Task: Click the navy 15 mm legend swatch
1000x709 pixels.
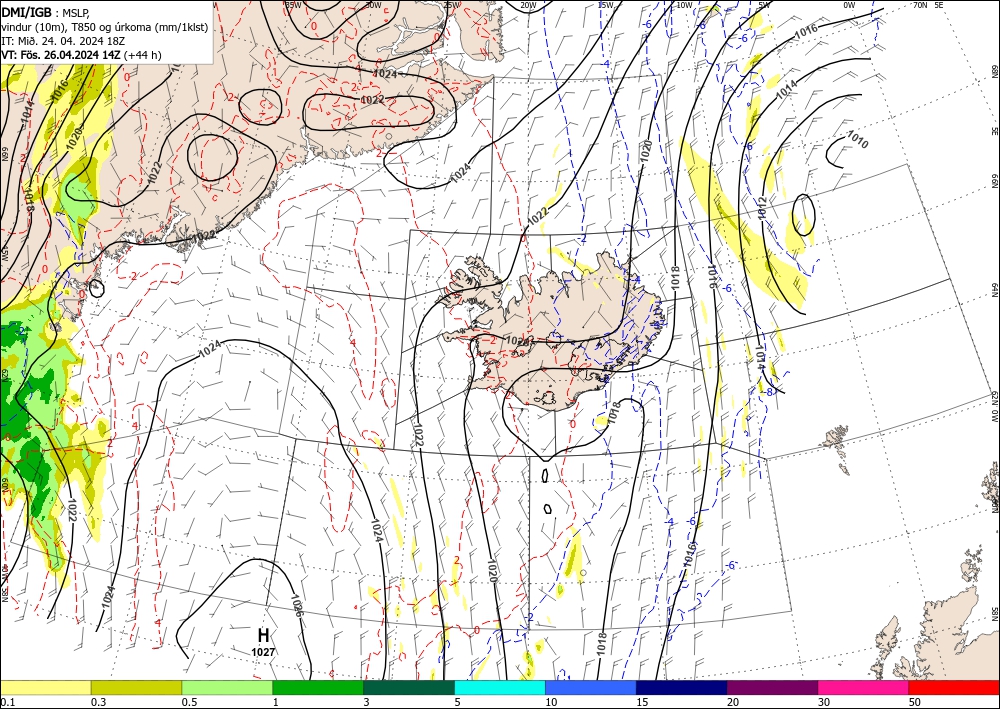Action: point(682,687)
